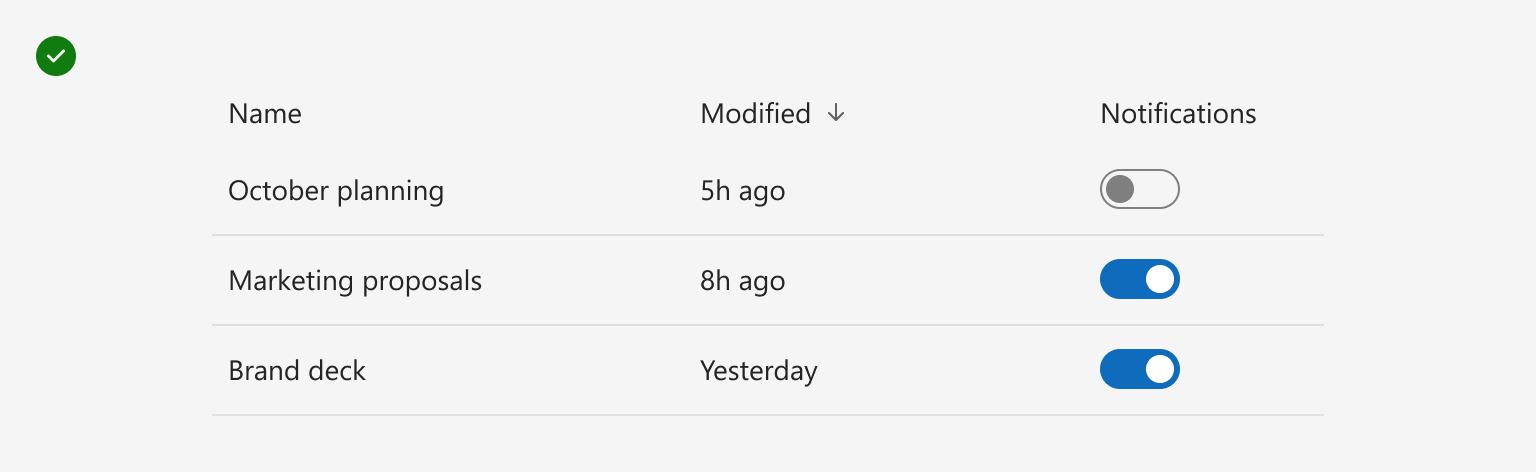Turn off the Brand deck notifications switch

pos(1140,369)
